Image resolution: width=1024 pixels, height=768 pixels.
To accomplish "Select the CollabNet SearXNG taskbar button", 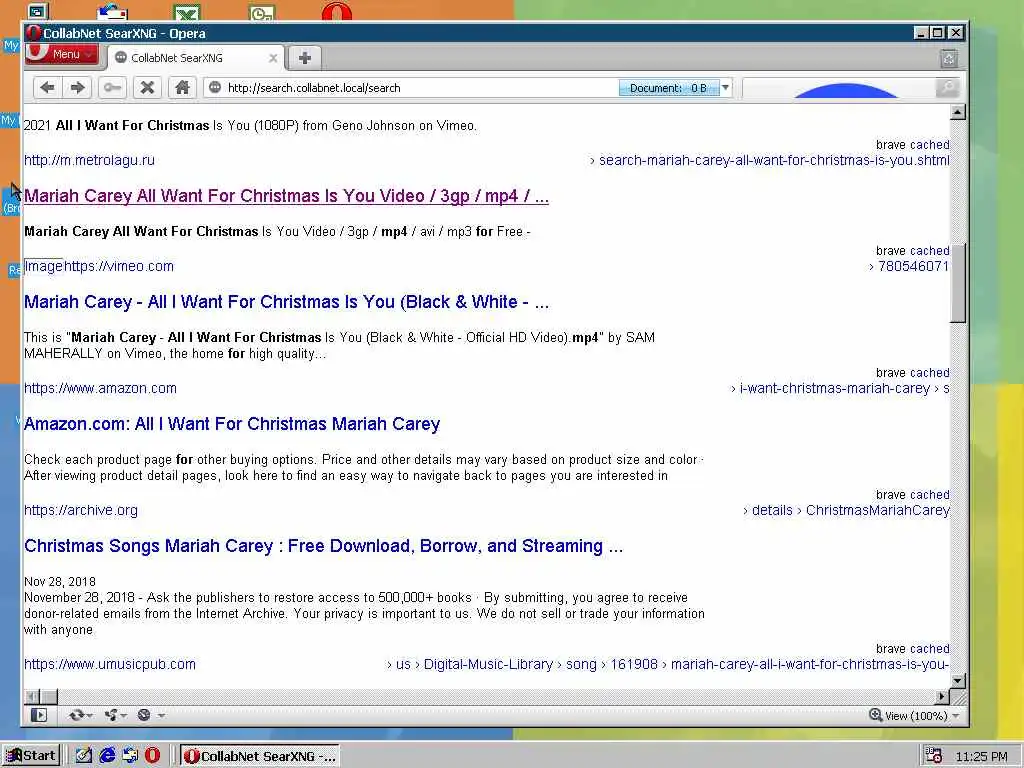I will click(x=260, y=756).
